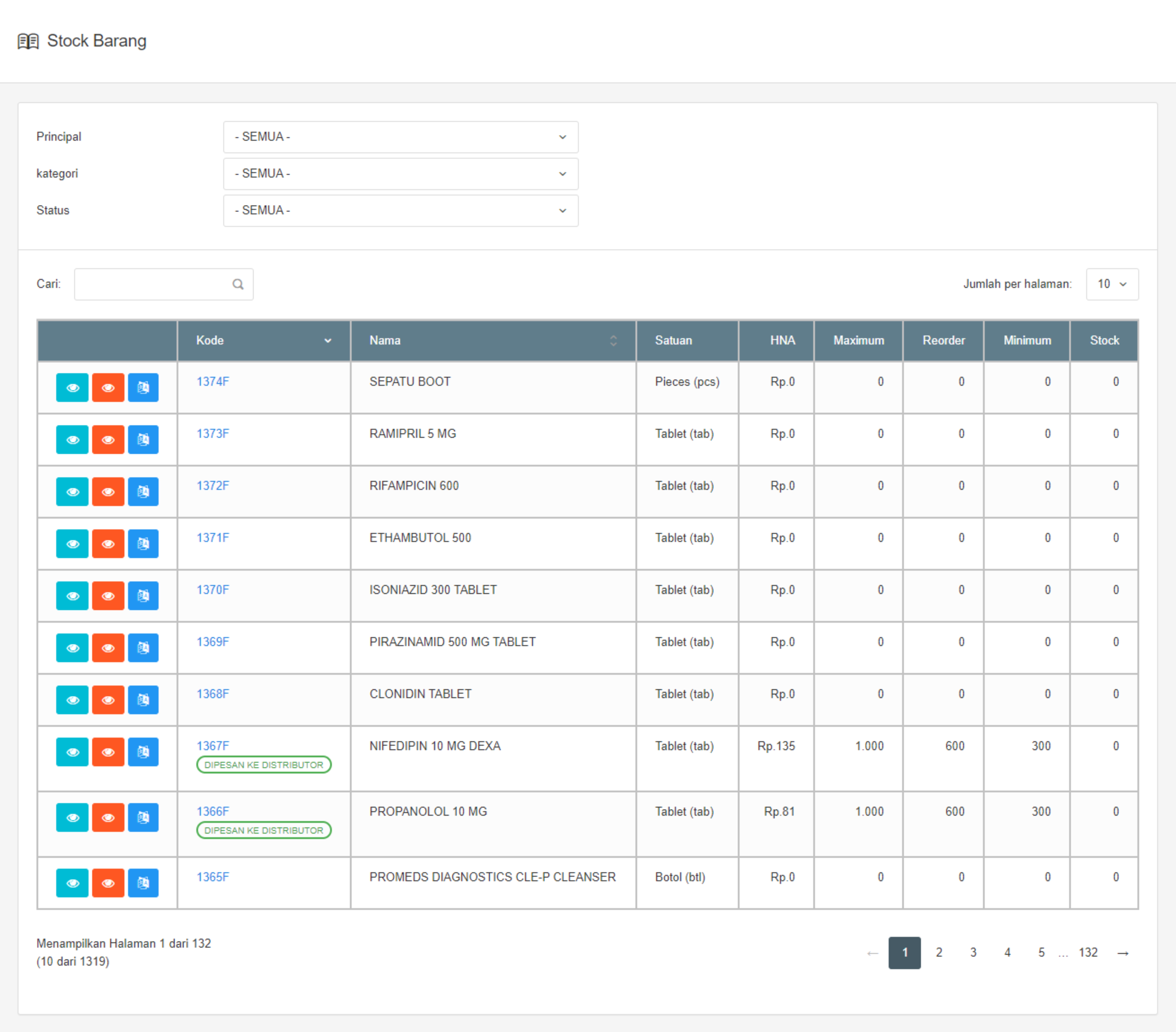Click cyan eye icon for ISONIAZID 300 TABLET
Image resolution: width=1176 pixels, height=1032 pixels.
point(72,596)
